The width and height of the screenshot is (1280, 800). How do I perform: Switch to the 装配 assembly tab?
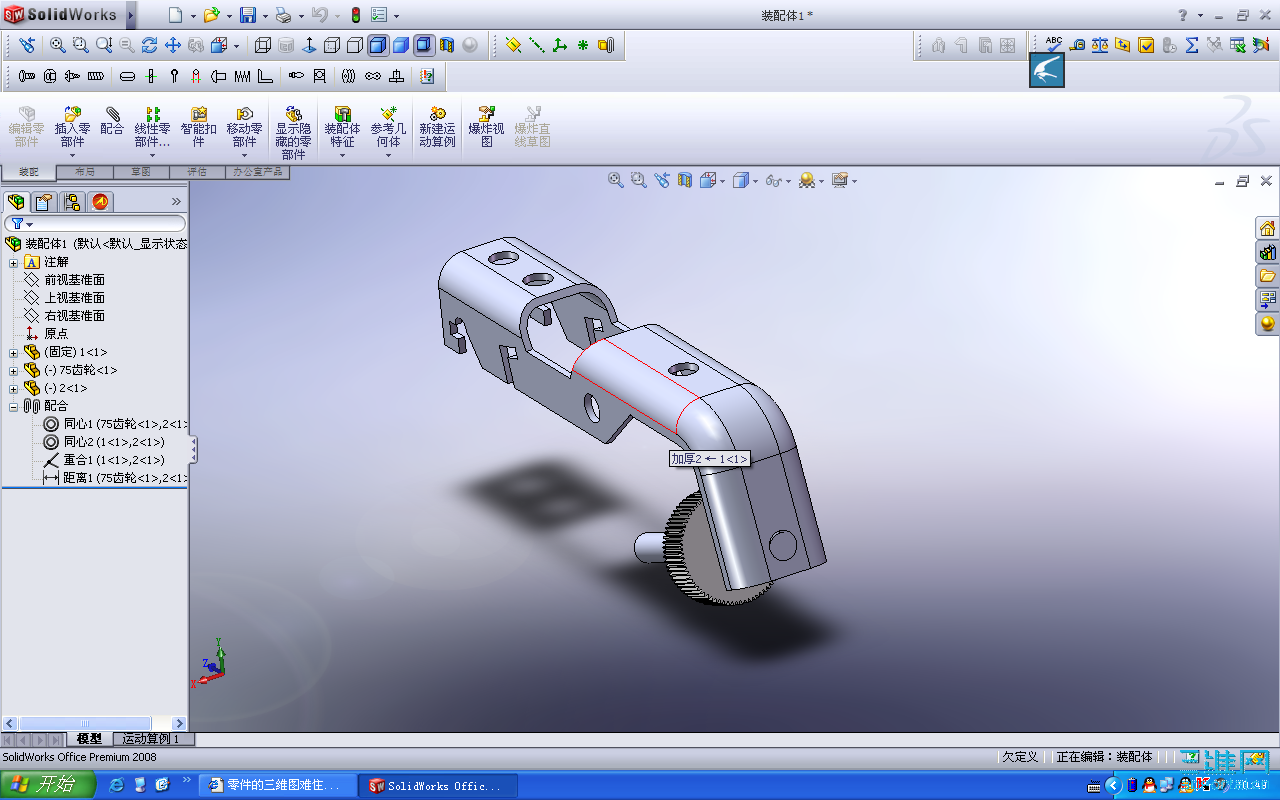(29, 172)
